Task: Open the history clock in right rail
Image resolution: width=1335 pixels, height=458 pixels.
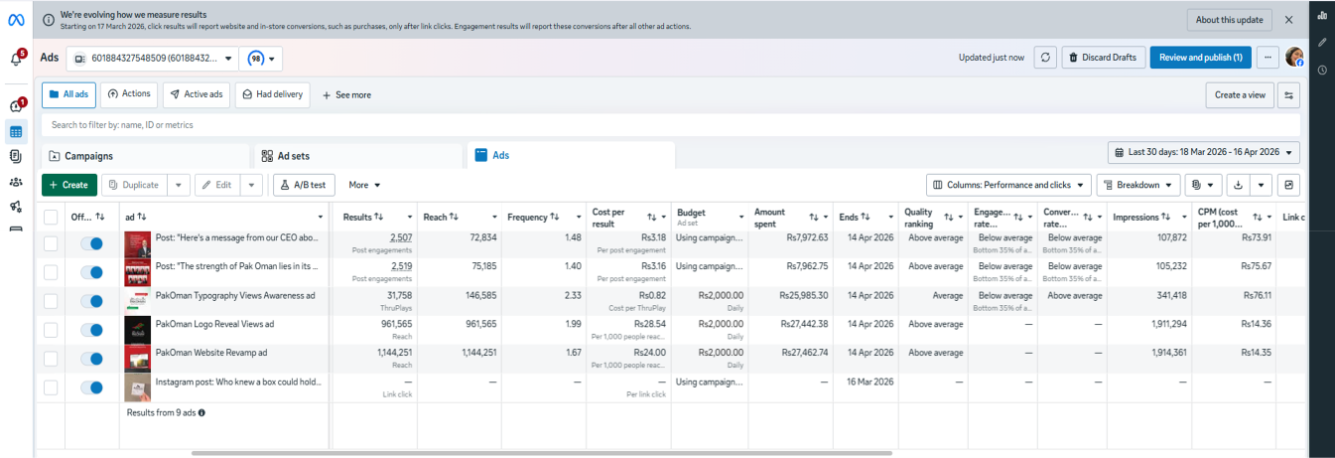Action: coord(1322,70)
